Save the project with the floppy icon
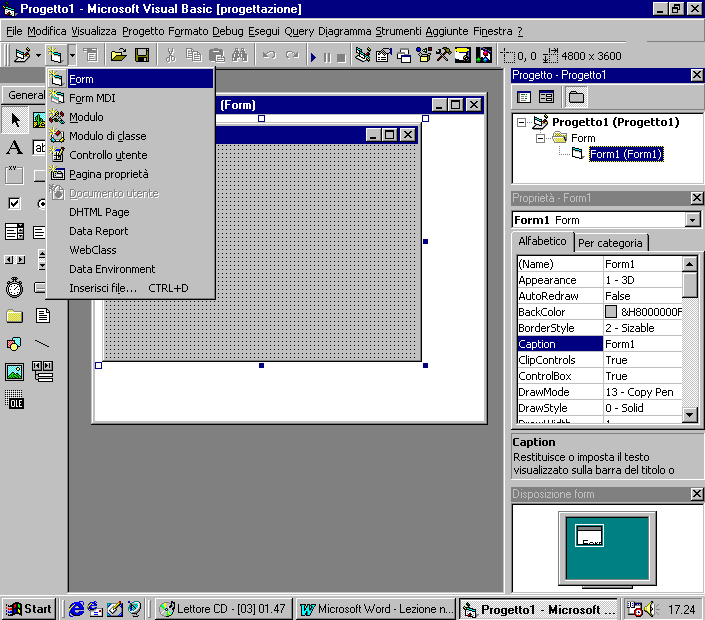Screen dimensions: 705x620 coord(142,56)
